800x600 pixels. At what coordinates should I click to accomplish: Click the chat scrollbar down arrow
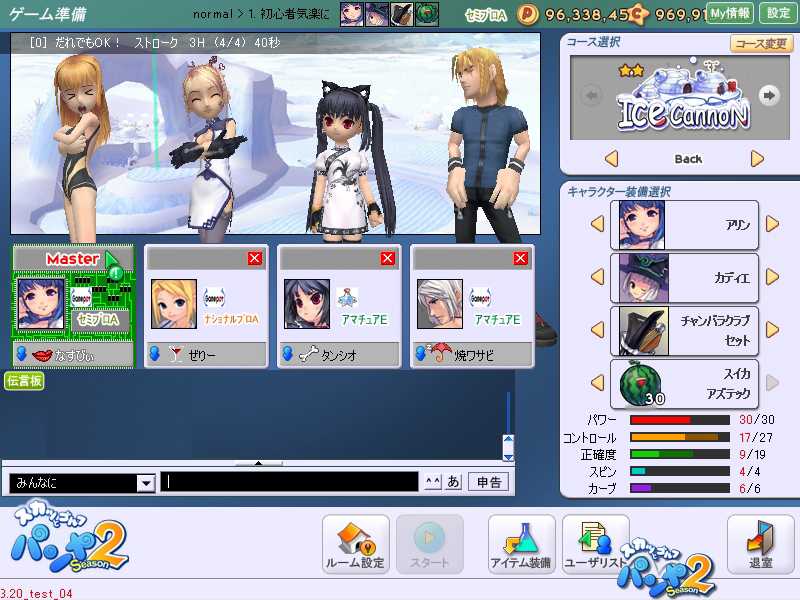507,455
